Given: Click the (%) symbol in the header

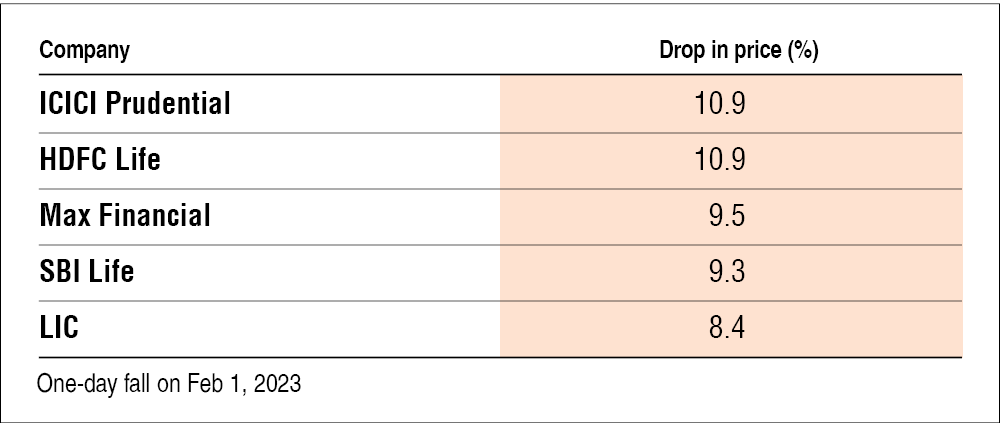Looking at the screenshot, I should click(x=803, y=51).
